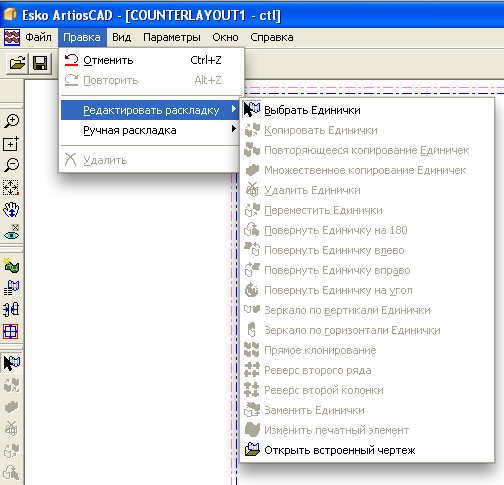Click Повернуть Единичку на 180
The image size is (504, 485).
[x=367, y=230]
